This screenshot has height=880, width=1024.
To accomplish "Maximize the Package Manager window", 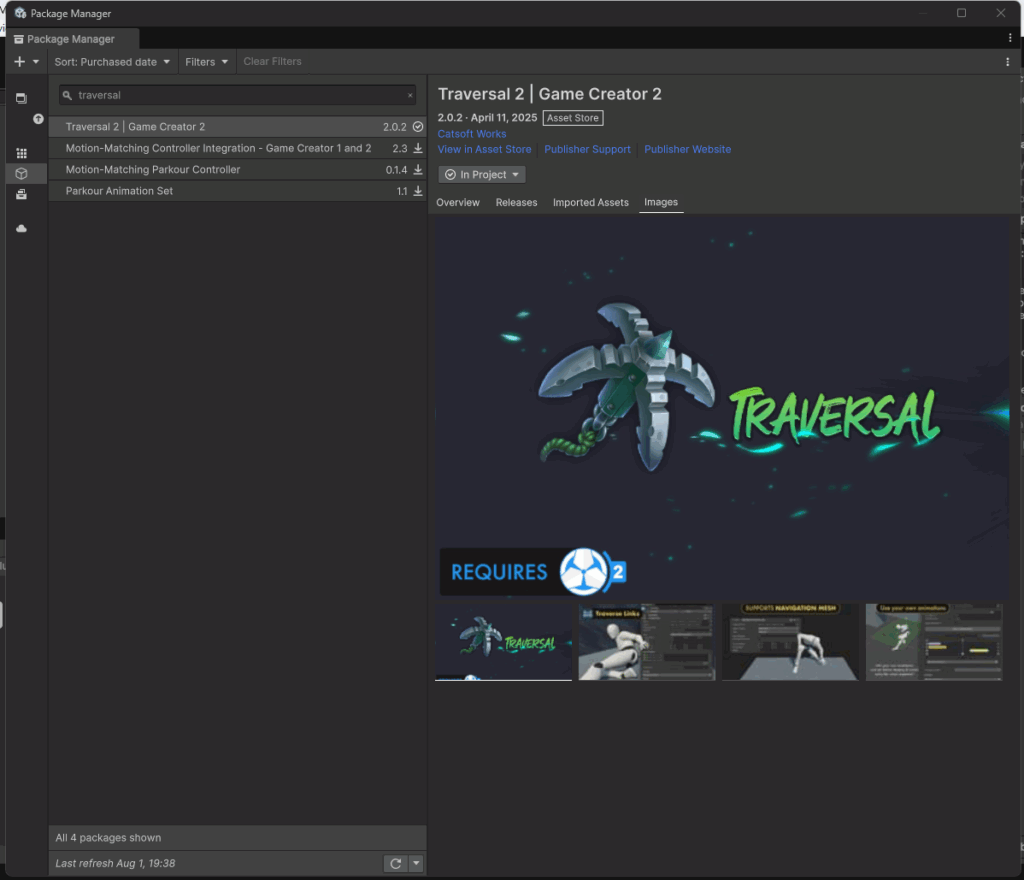I will 961,13.
